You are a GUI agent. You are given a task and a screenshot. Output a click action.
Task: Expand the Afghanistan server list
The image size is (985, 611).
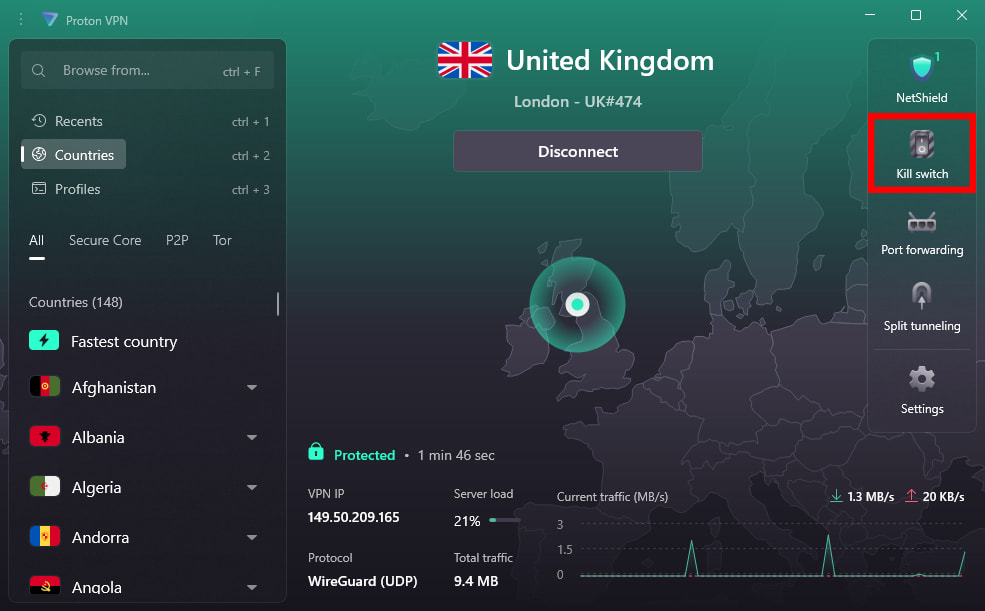252,387
